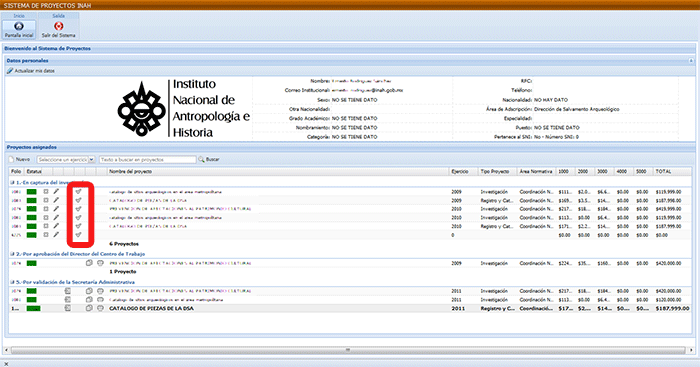
Task: Tick the square box of 2009 $119,999.00 project
Action: (46, 192)
